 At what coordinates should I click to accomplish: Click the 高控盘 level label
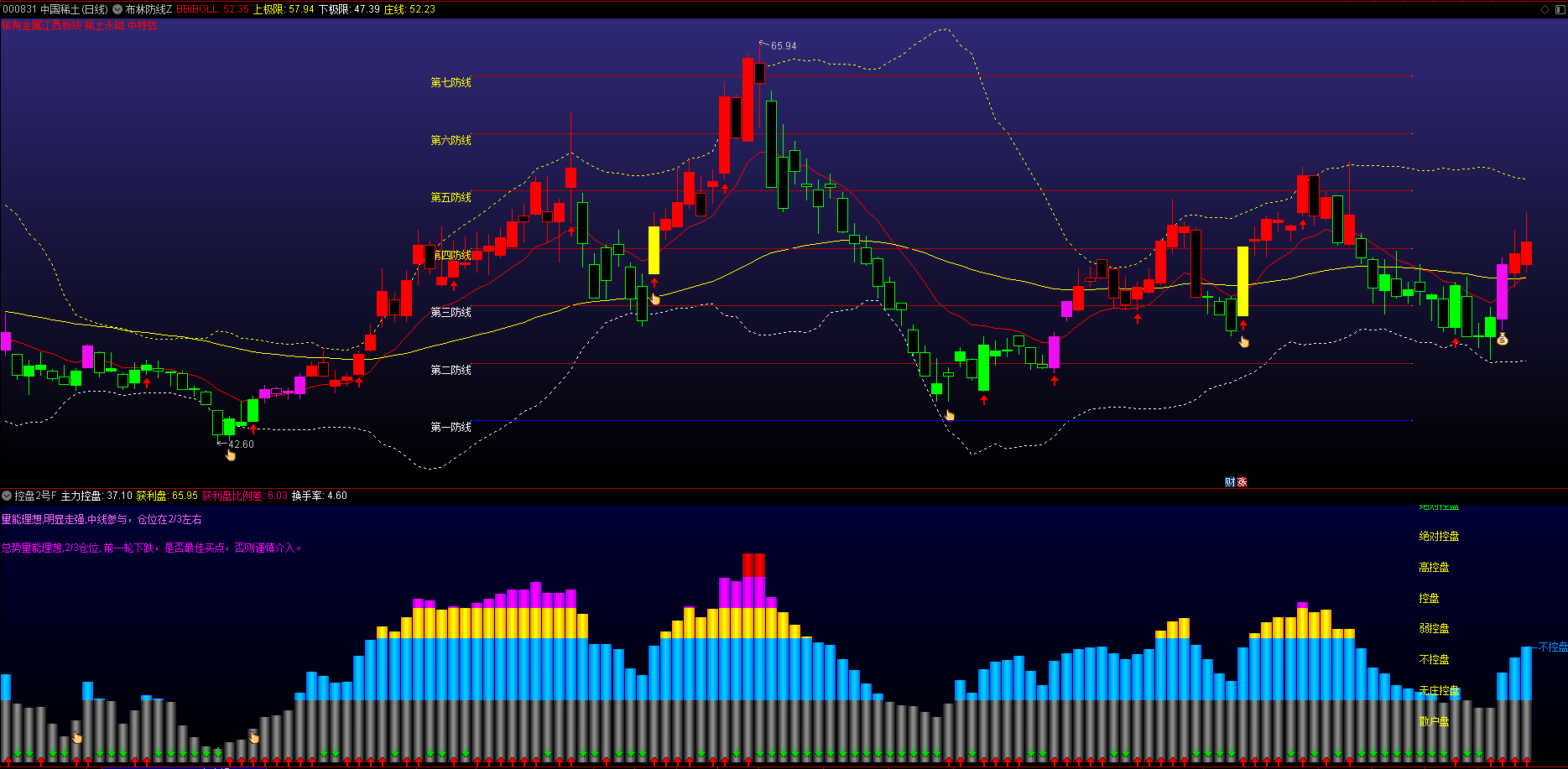[1434, 567]
